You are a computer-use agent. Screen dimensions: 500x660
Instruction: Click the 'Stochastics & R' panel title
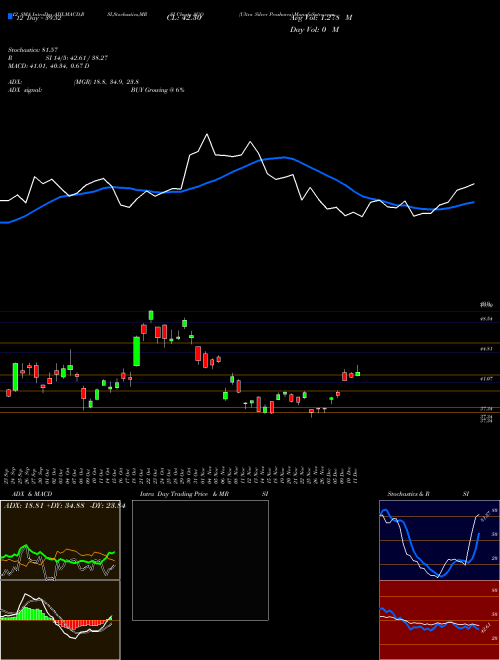(409, 494)
